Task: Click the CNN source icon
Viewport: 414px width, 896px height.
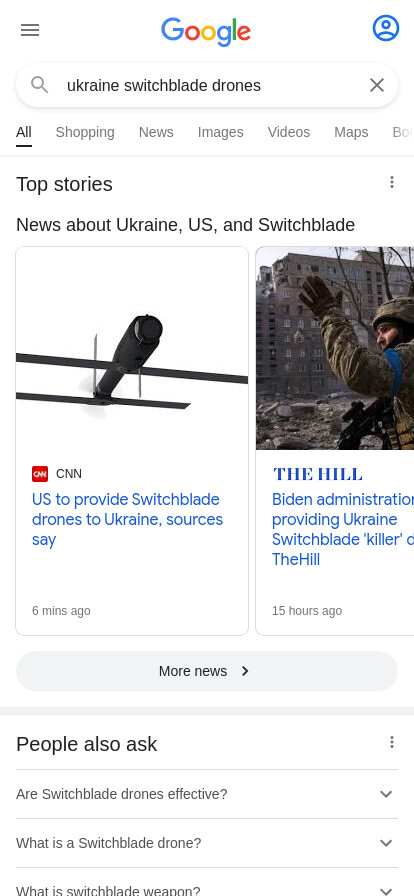Action: pos(40,474)
